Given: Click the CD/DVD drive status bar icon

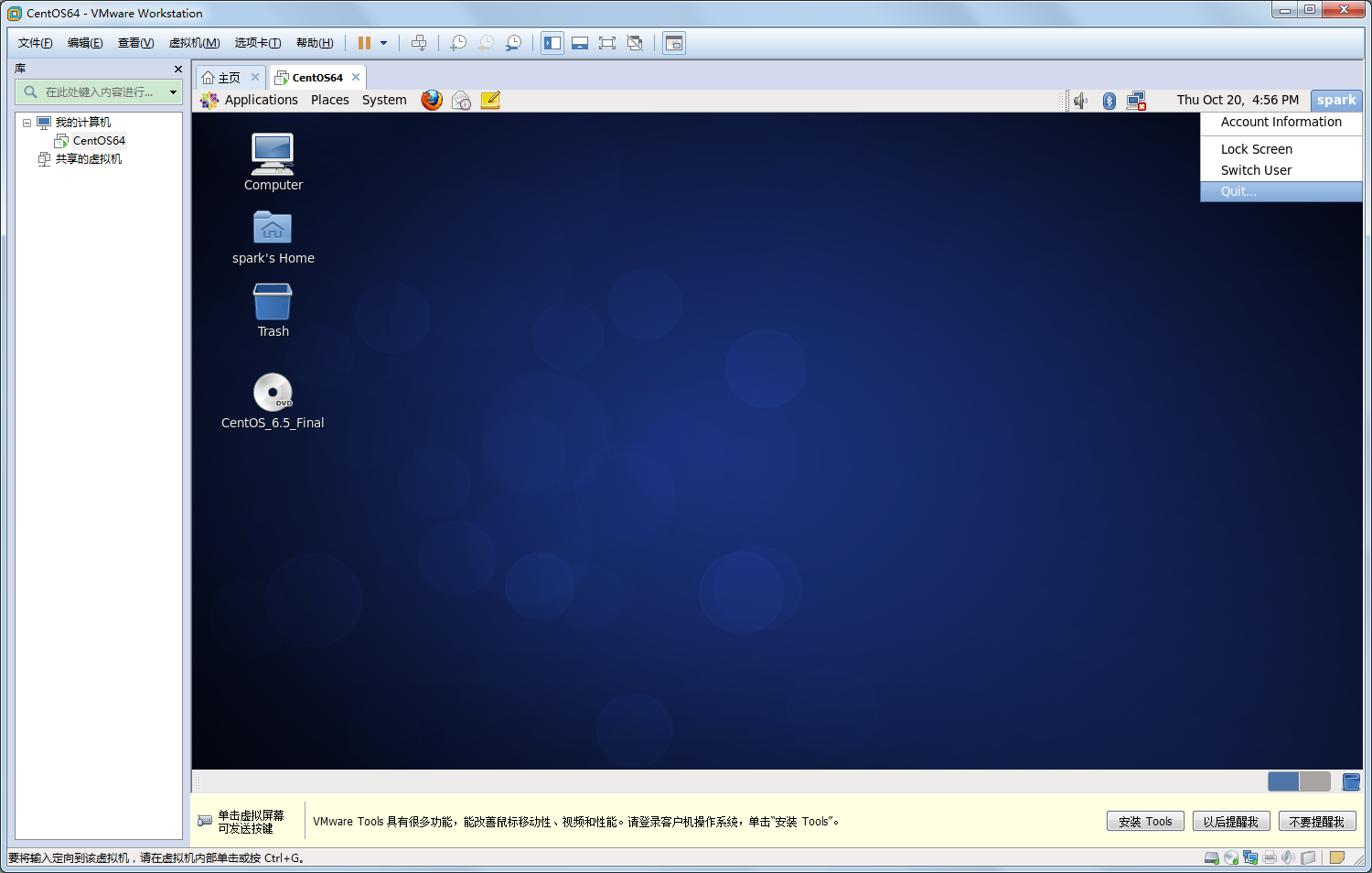Looking at the screenshot, I should coord(1231,858).
